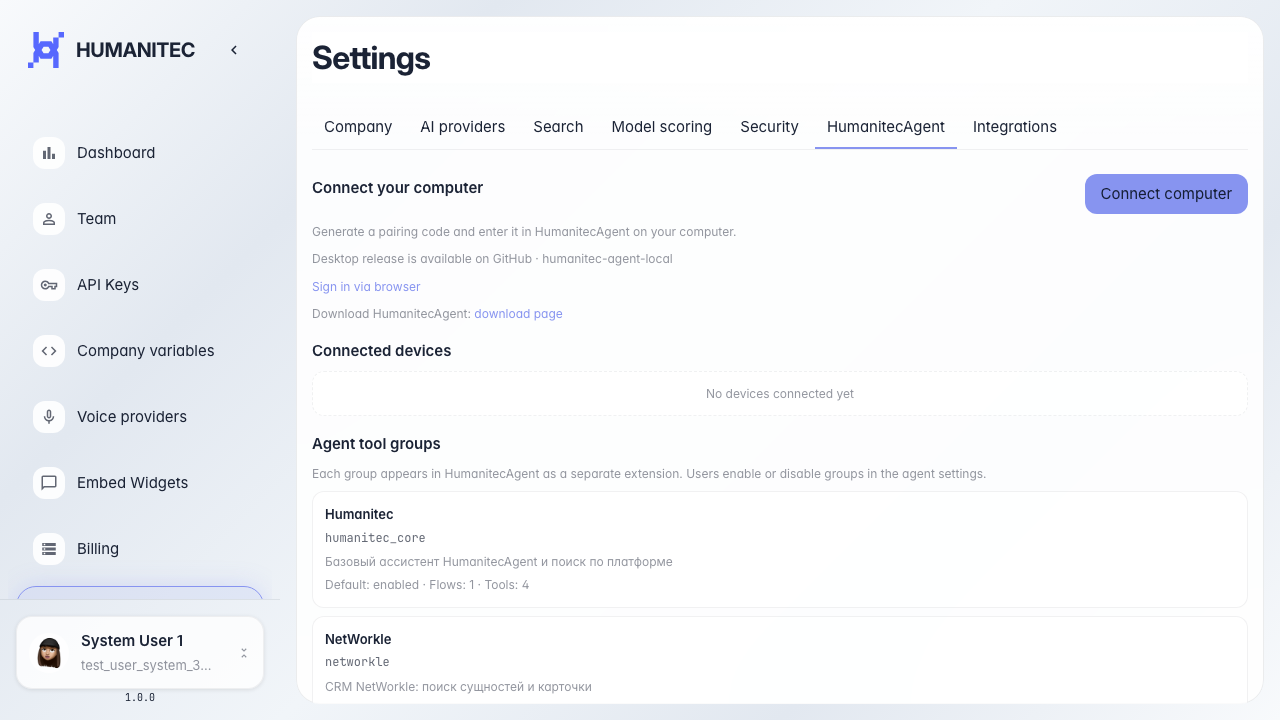Viewport: 1280px width, 720px height.
Task: Click the HUMANITEC brand name
Action: click(x=135, y=50)
